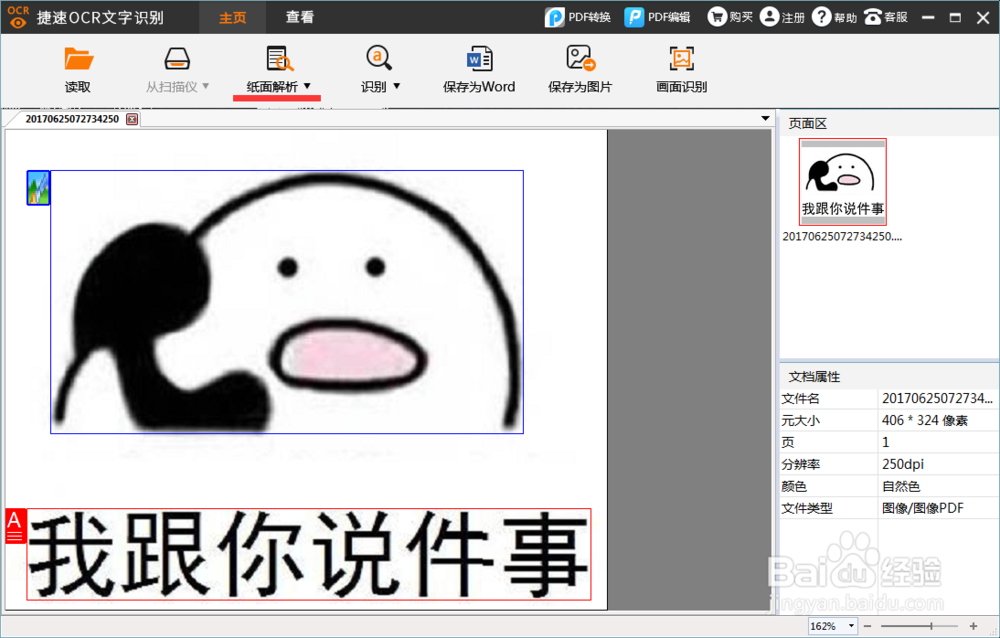Viewport: 1000px width, 638px height.
Task: Open the PDF转换 tool
Action: (x=578, y=17)
